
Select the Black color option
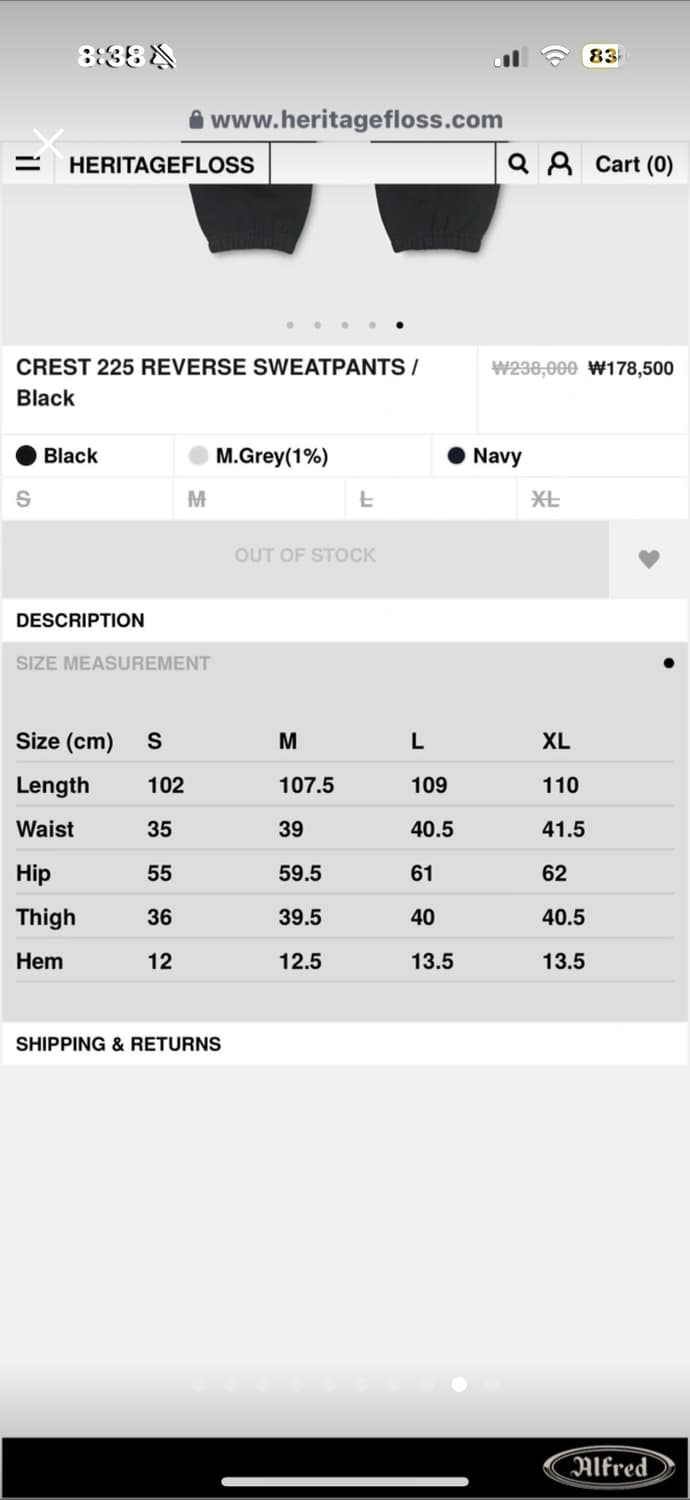[x=58, y=456]
